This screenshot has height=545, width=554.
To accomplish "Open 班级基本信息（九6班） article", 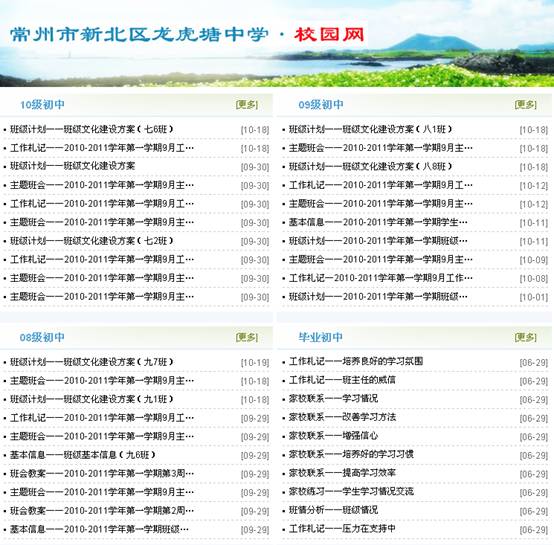I will 83,455.
